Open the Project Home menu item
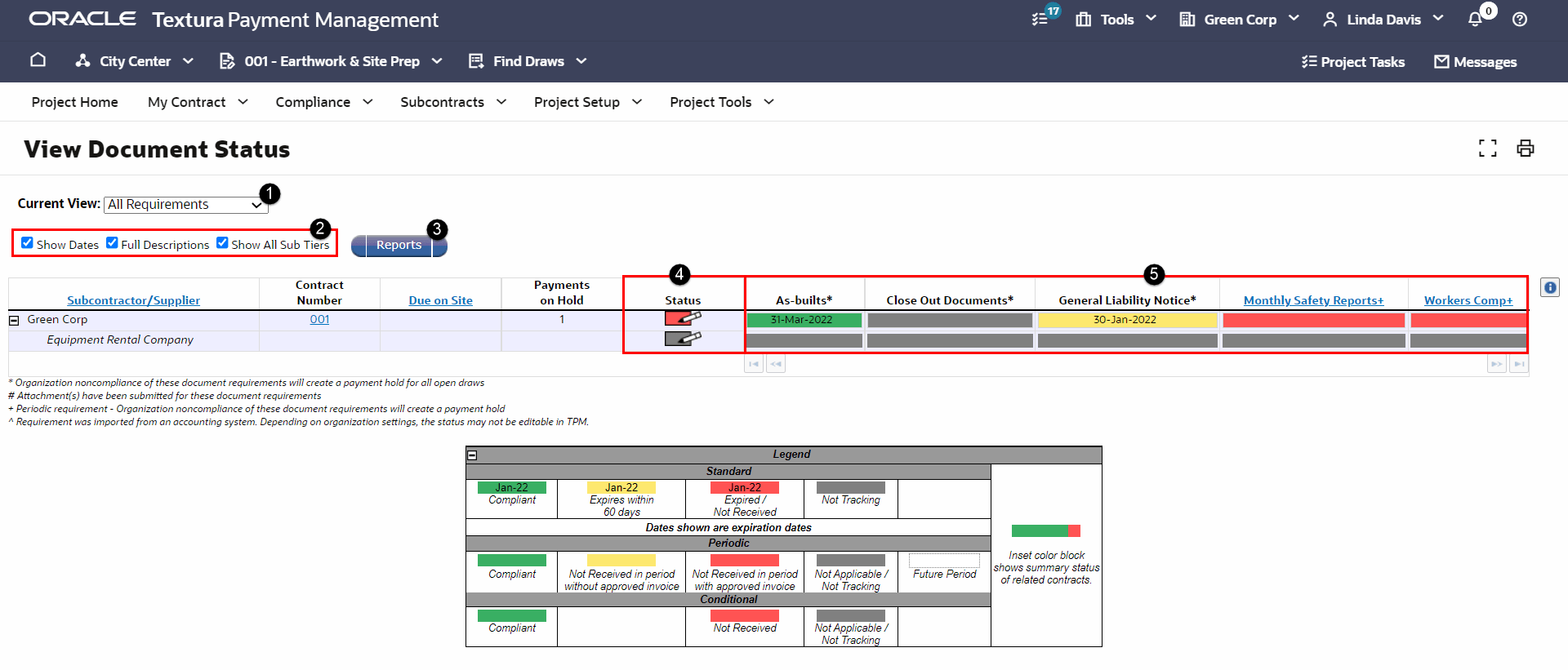 click(x=74, y=102)
